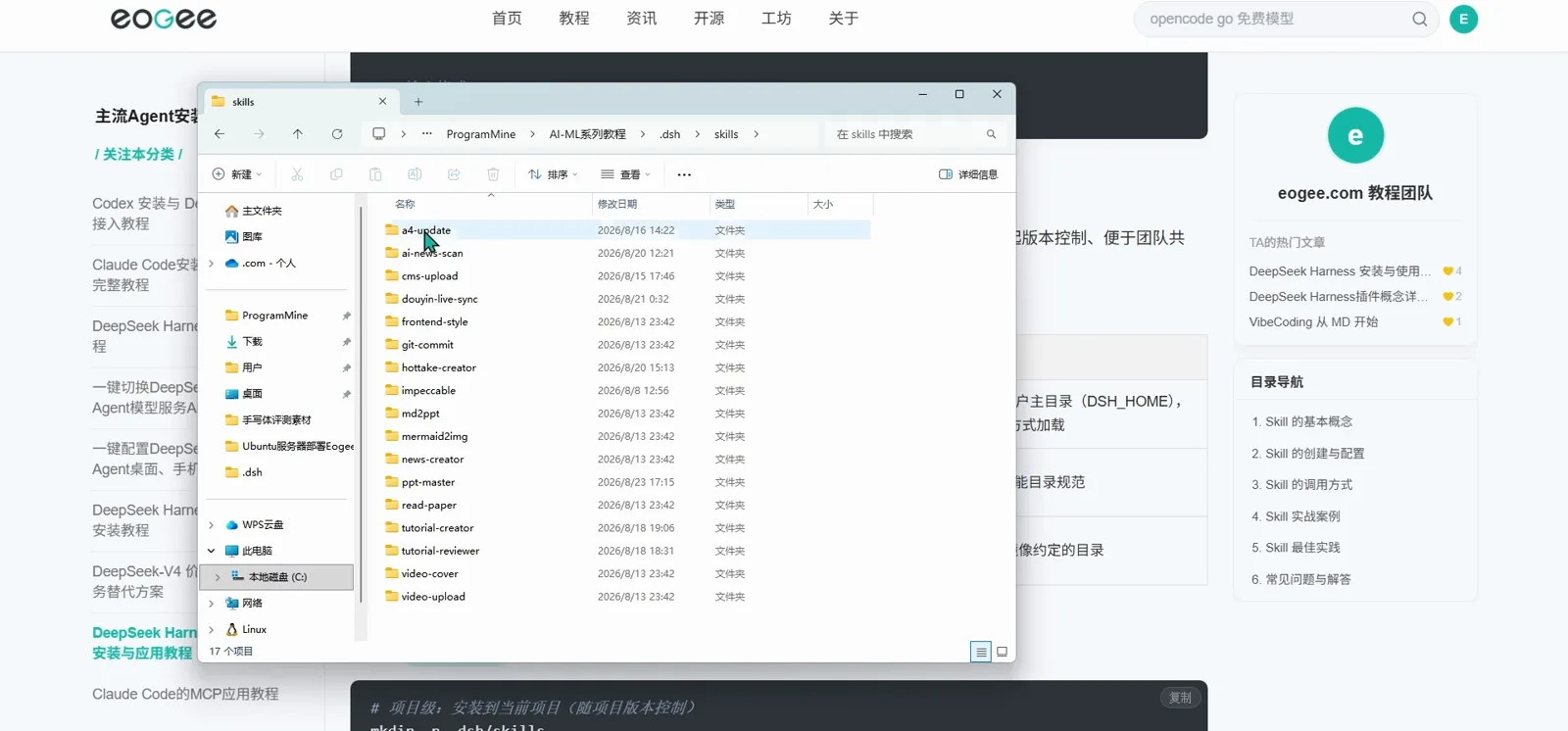Collapse the 此电脑 tree node
The height and width of the screenshot is (731, 1568).
[212, 551]
